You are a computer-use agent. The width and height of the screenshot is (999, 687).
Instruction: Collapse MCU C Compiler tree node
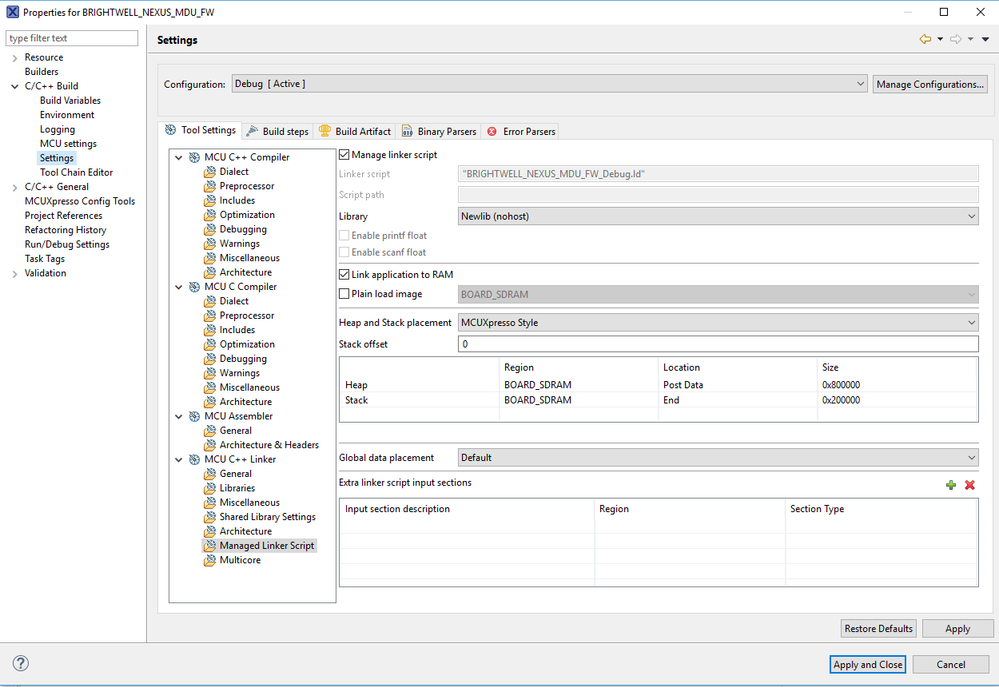tap(179, 287)
